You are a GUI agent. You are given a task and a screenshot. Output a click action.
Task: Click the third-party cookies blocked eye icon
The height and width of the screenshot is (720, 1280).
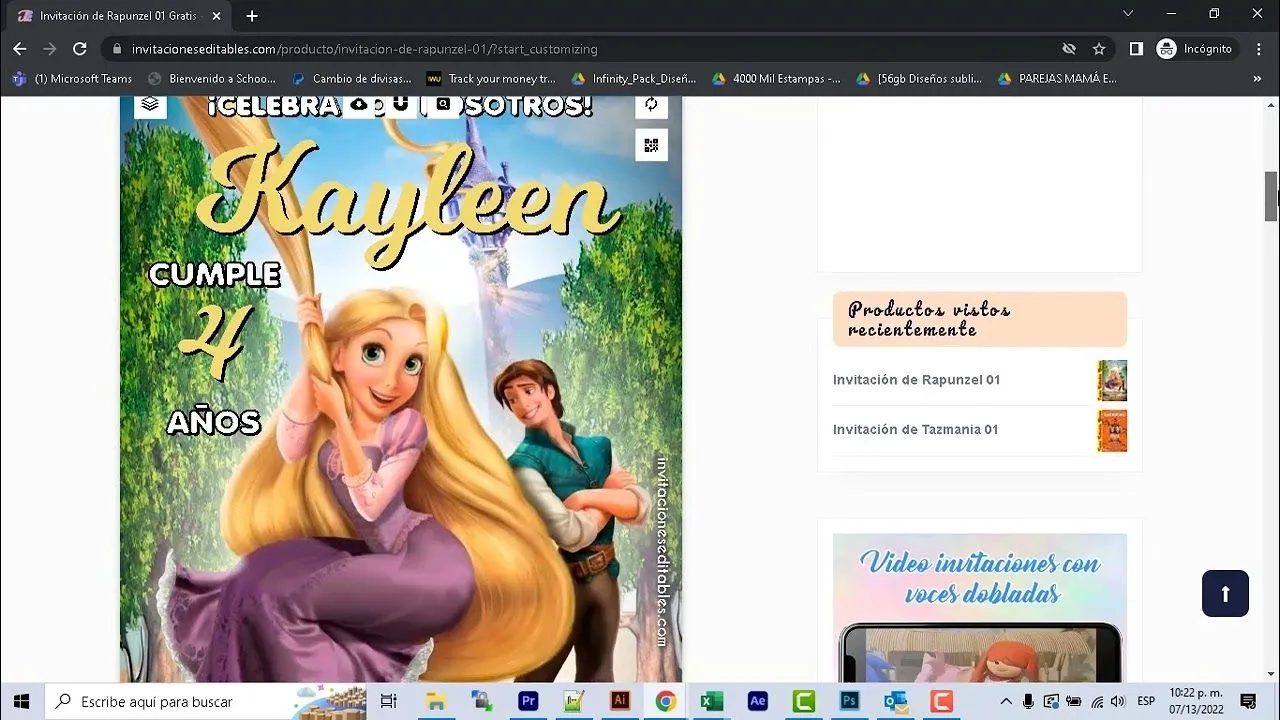1069,49
